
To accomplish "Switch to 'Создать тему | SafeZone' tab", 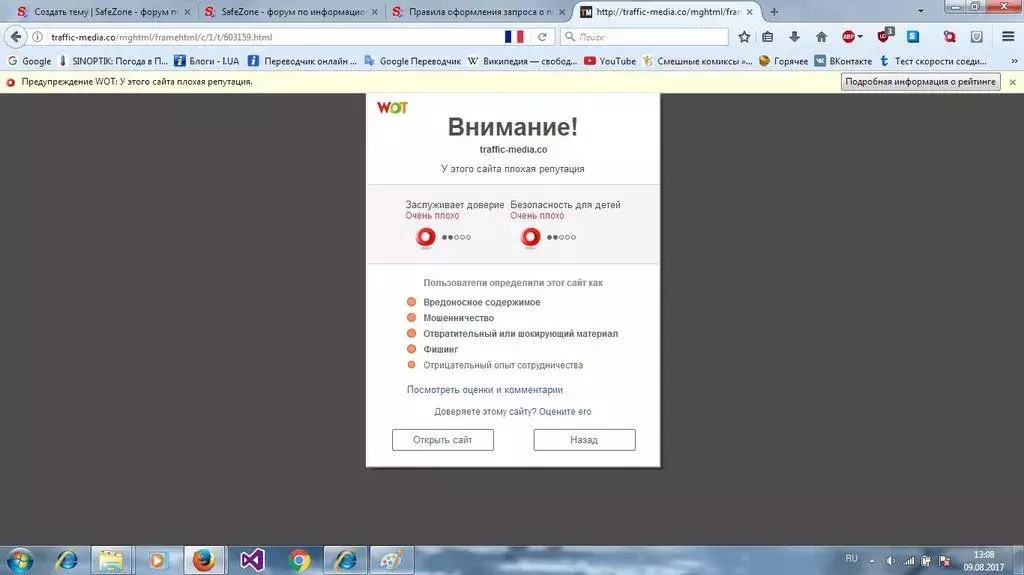I will (99, 12).
